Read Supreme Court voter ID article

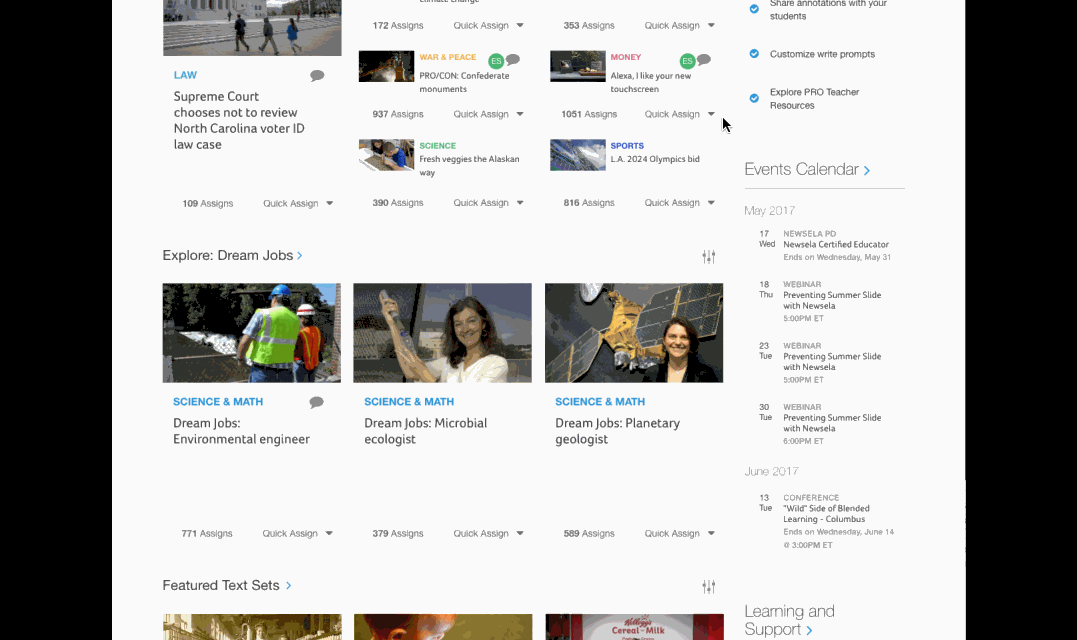tap(238, 120)
